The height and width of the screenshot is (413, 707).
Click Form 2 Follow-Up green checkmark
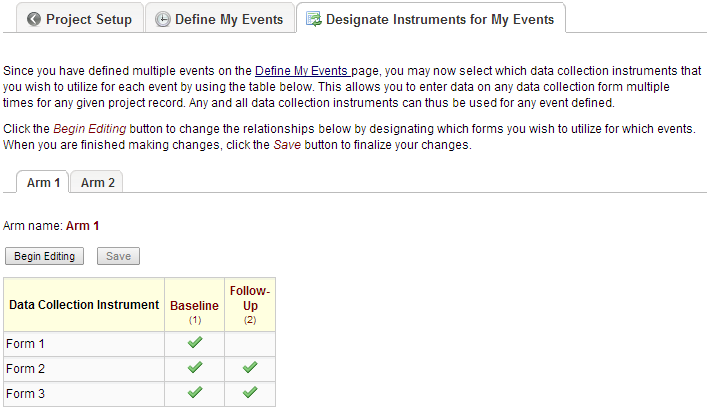[250, 368]
